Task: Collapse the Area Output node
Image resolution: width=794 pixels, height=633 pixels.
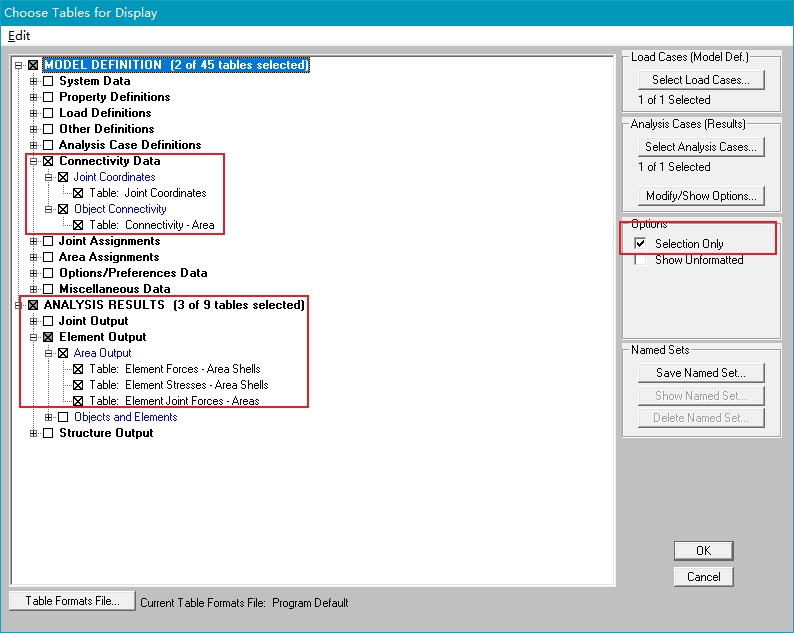Action: 49,353
